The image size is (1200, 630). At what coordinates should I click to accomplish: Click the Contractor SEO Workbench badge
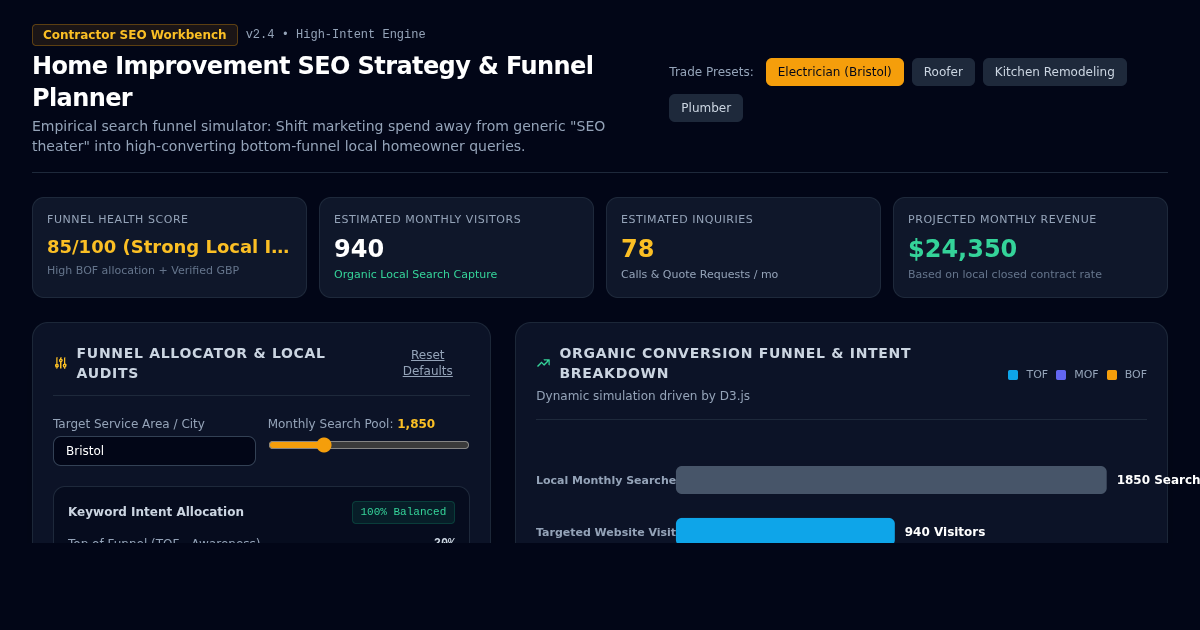[x=135, y=35]
